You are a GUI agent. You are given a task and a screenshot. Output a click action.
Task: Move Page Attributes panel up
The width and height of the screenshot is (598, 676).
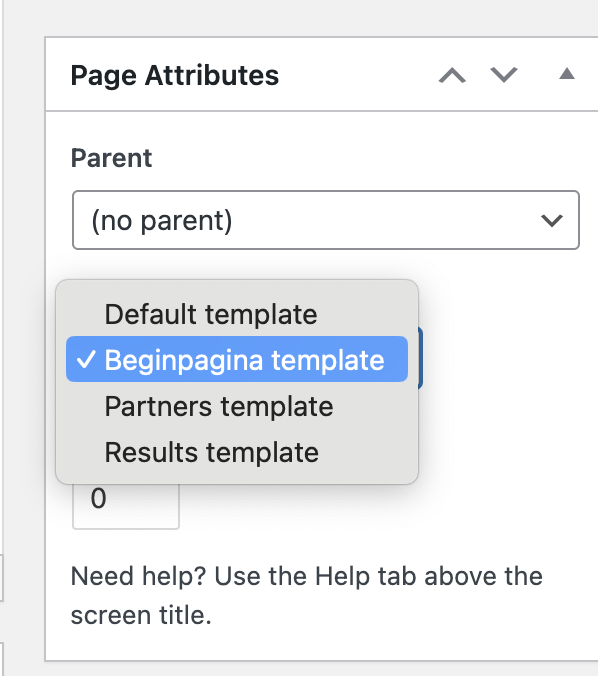coord(452,75)
